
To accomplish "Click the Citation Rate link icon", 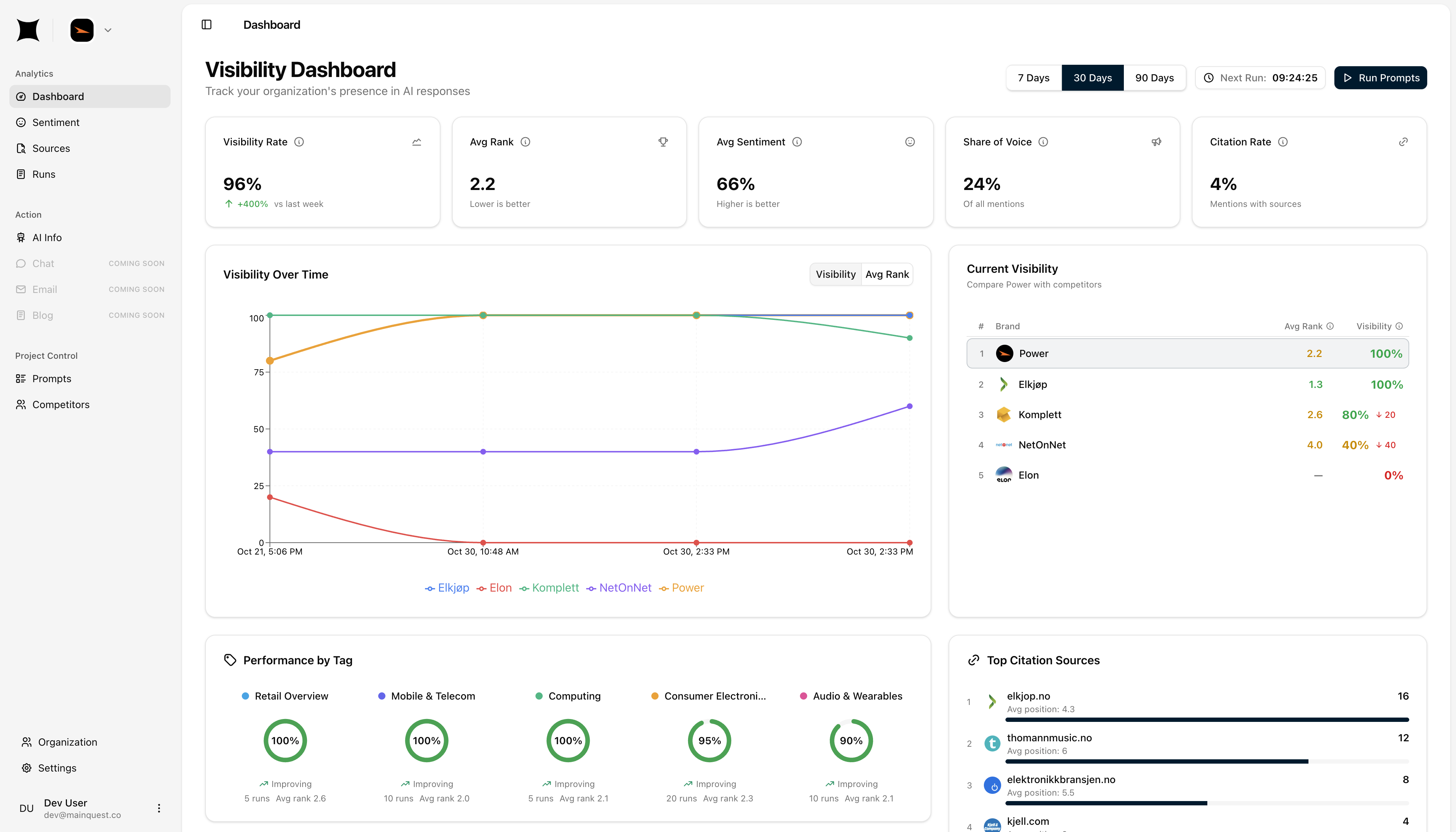I will click(x=1403, y=142).
